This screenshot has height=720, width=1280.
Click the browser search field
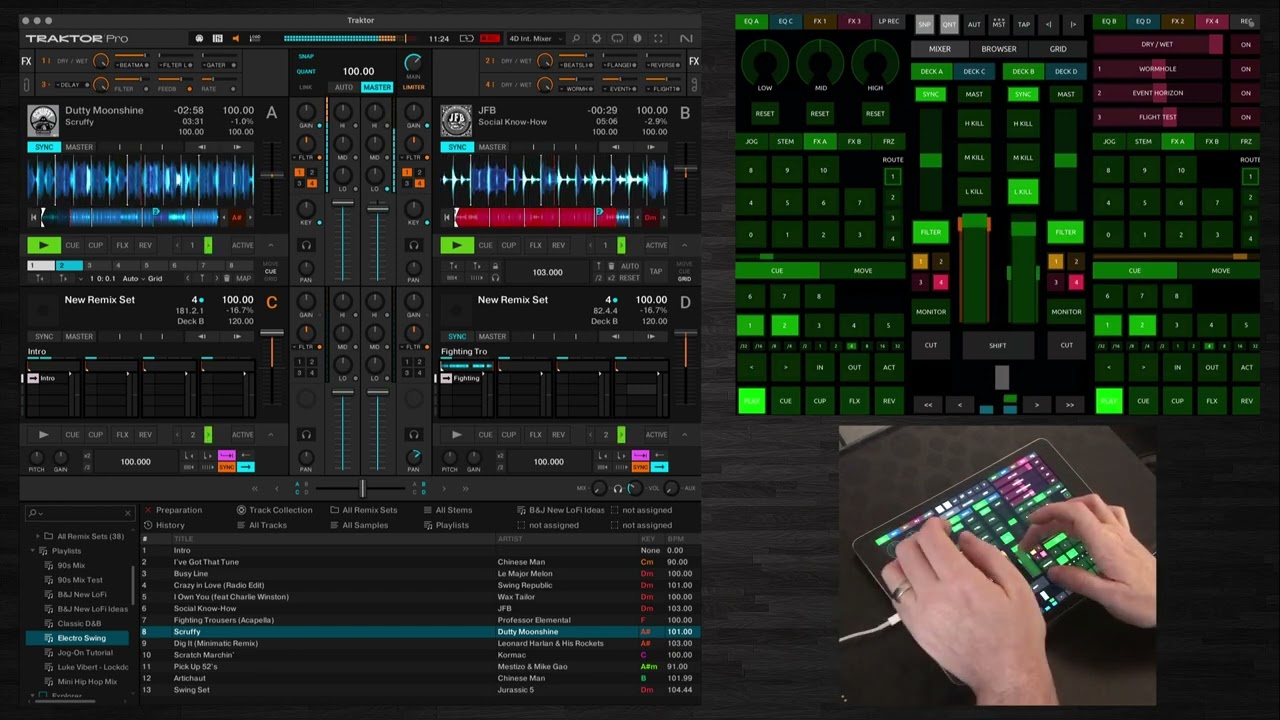pos(79,513)
